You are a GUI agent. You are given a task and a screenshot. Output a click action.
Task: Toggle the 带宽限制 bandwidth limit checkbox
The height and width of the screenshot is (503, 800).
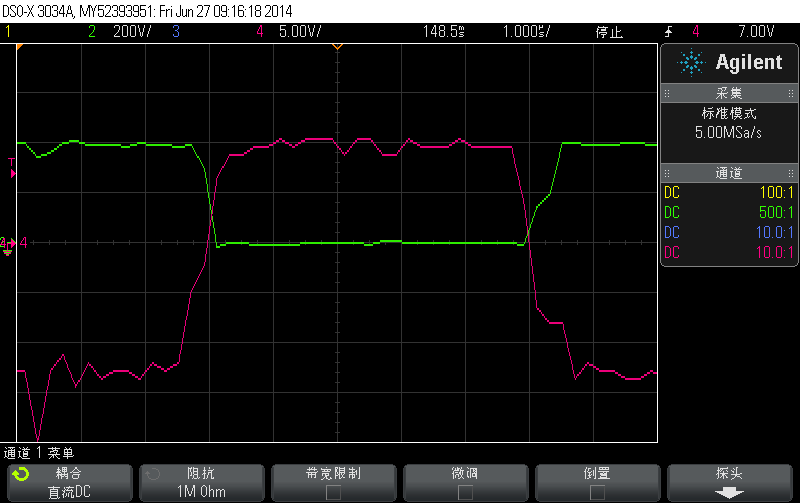coord(333,492)
